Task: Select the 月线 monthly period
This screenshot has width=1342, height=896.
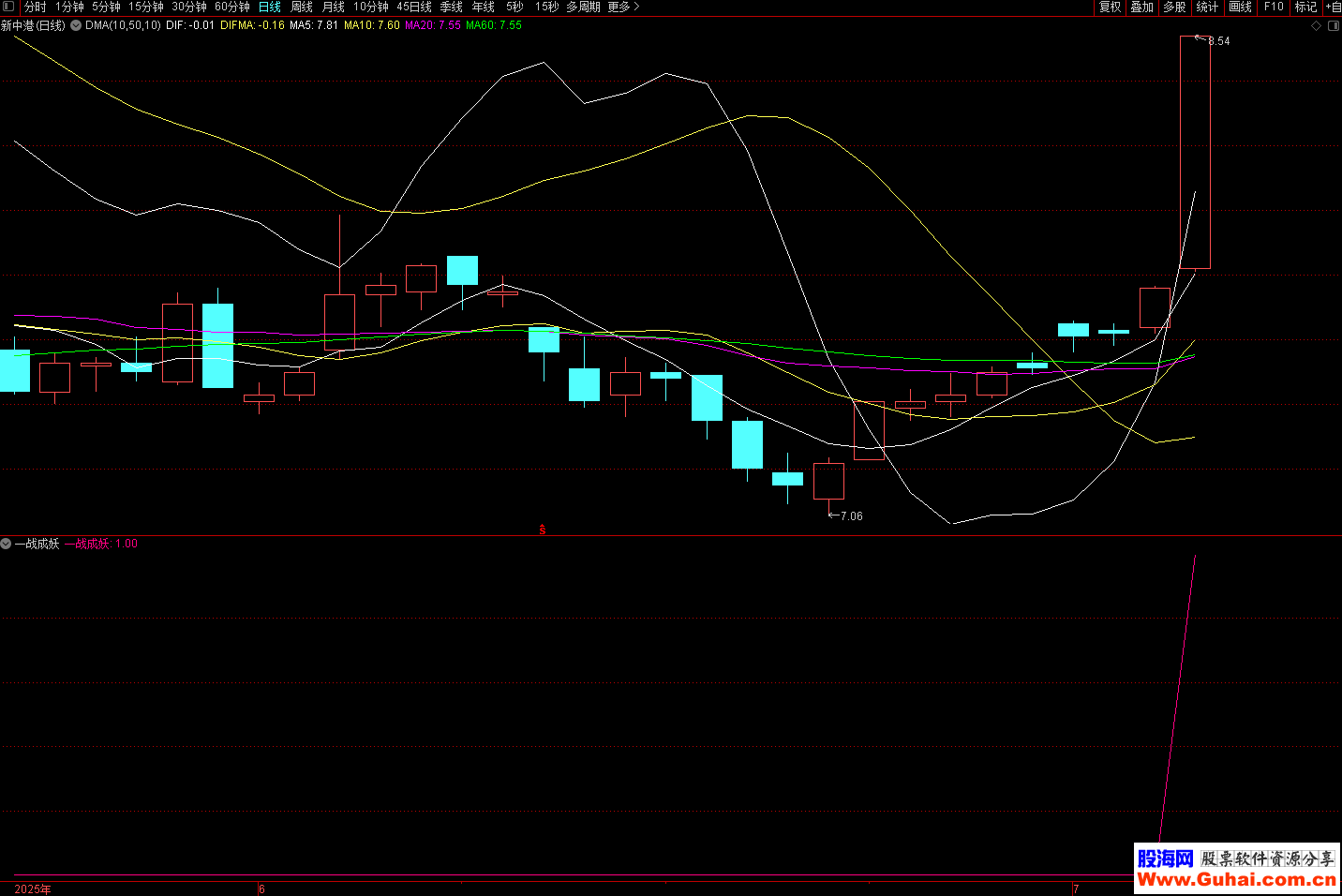Action: (334, 7)
